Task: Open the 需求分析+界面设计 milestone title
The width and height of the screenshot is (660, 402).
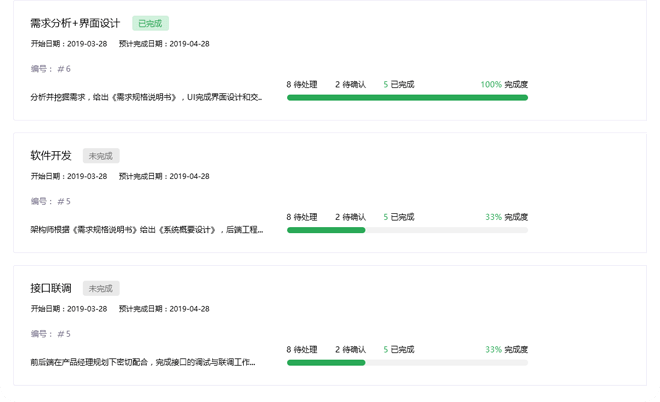Action: 76,23
